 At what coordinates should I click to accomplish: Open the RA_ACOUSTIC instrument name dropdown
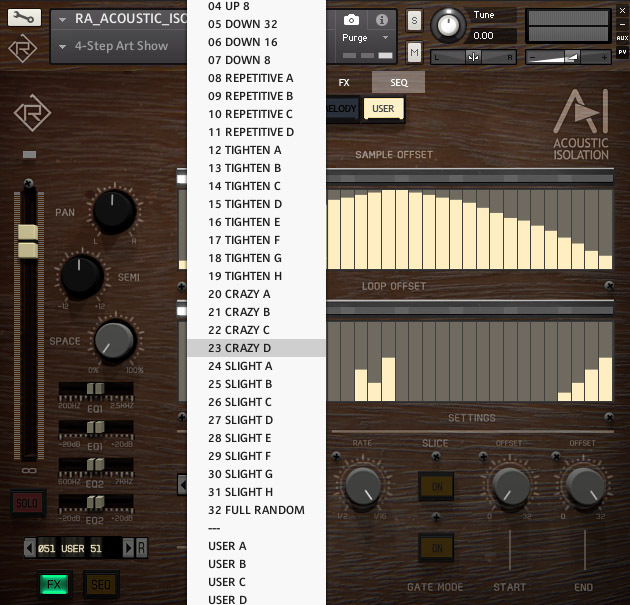[x=120, y=19]
